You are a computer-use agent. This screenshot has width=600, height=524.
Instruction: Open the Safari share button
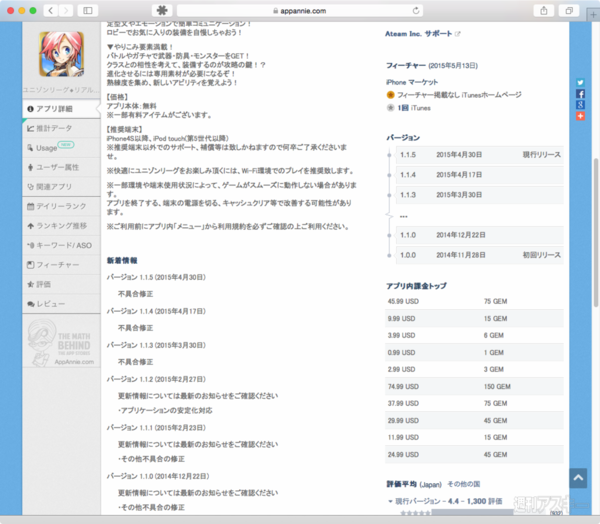544,11
